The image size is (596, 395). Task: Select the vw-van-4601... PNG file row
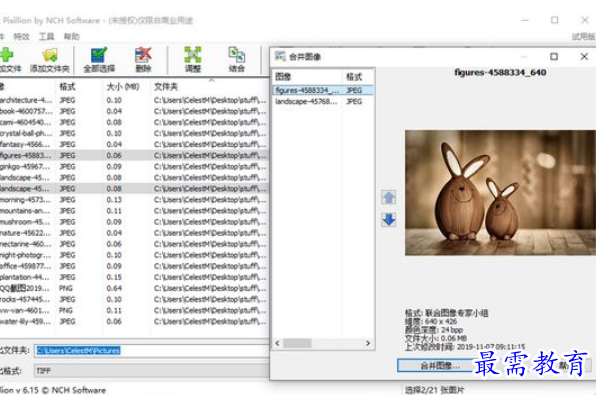(x=134, y=310)
